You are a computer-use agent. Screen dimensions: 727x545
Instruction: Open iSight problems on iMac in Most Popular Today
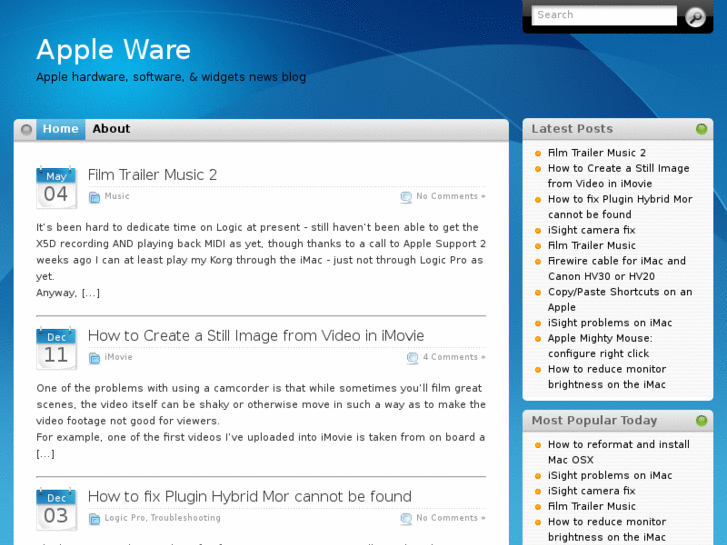610,475
